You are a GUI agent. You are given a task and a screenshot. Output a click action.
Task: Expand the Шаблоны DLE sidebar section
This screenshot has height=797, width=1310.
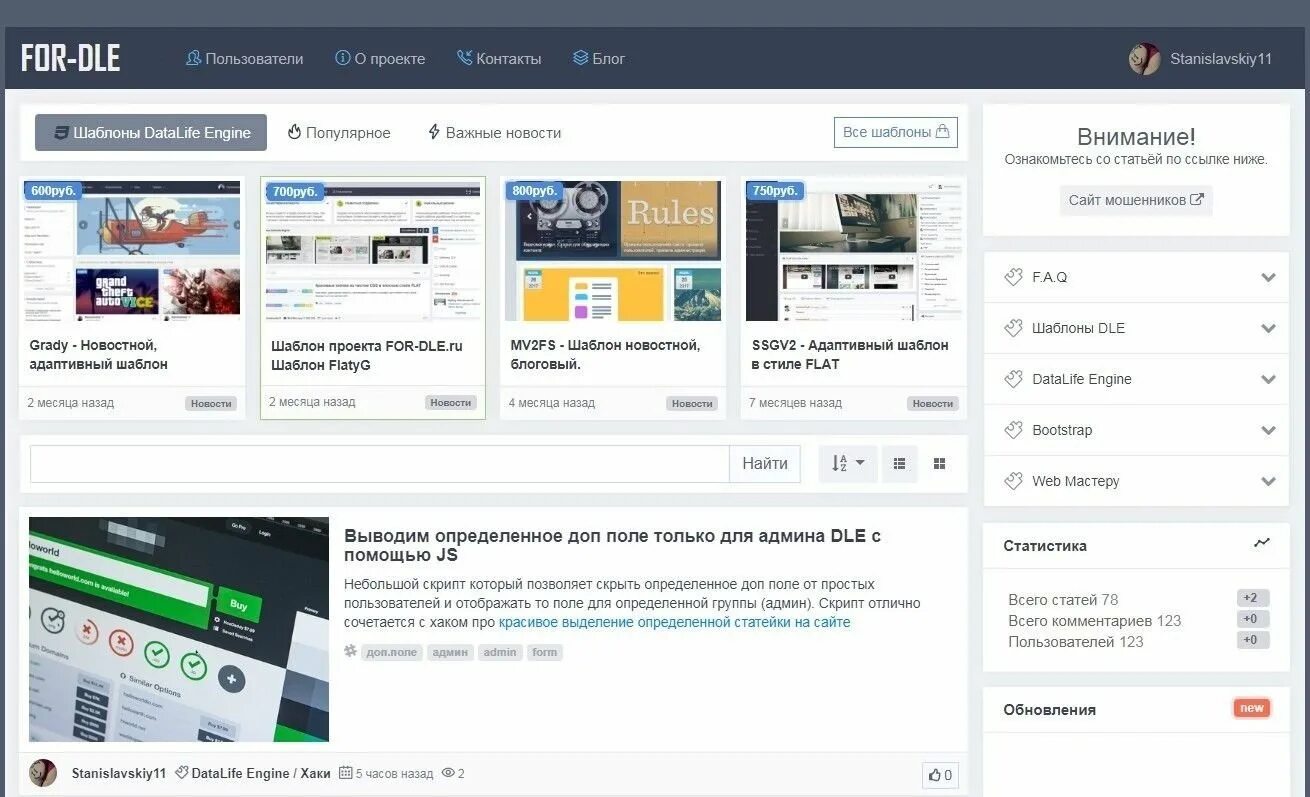click(x=1137, y=328)
